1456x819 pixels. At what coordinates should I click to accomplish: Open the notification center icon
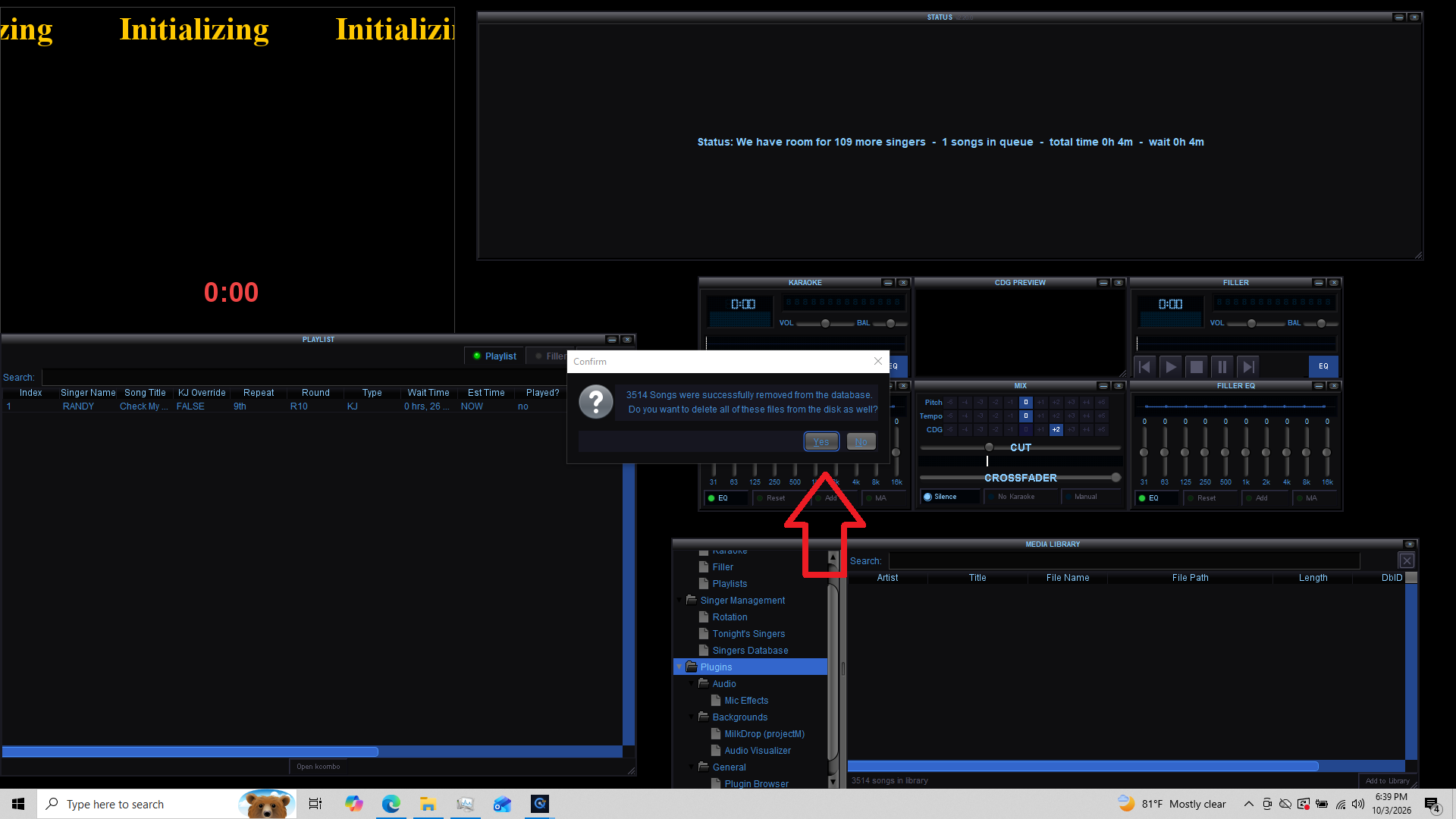tap(1432, 804)
